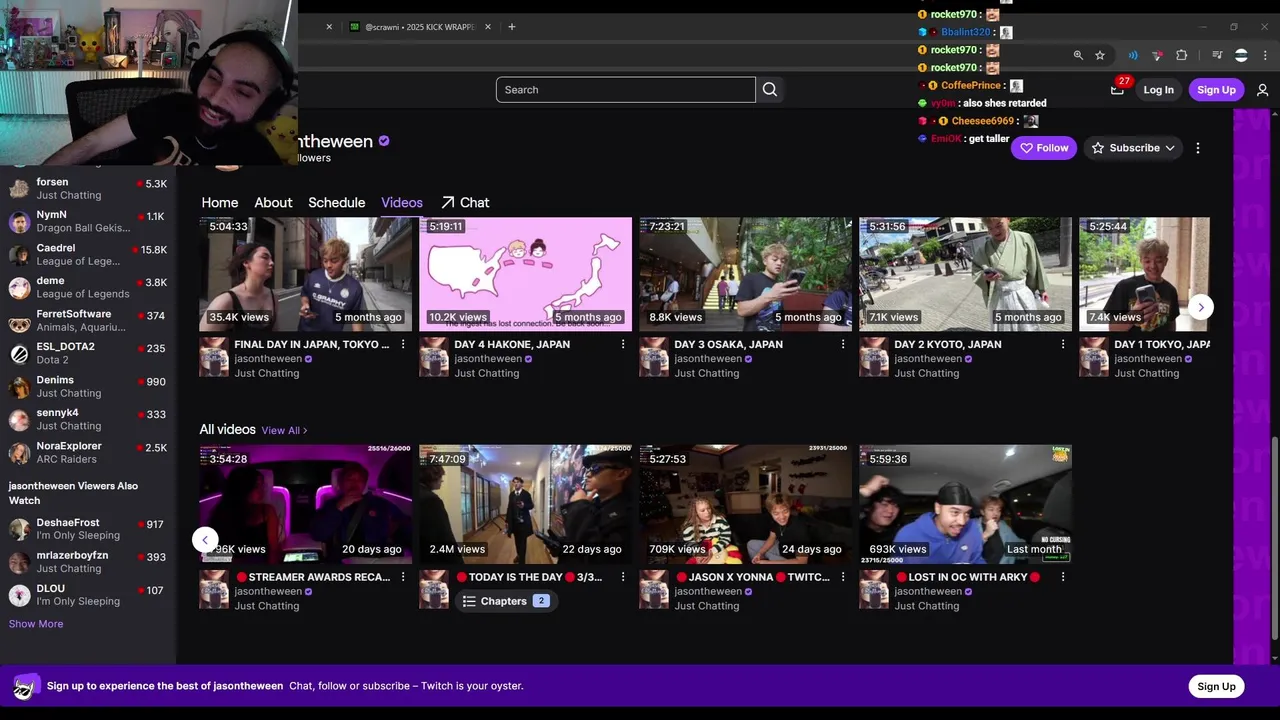The width and height of the screenshot is (1280, 720).
Task: Open options for STREAMER AWARDS RECAP video
Action: [x=403, y=577]
